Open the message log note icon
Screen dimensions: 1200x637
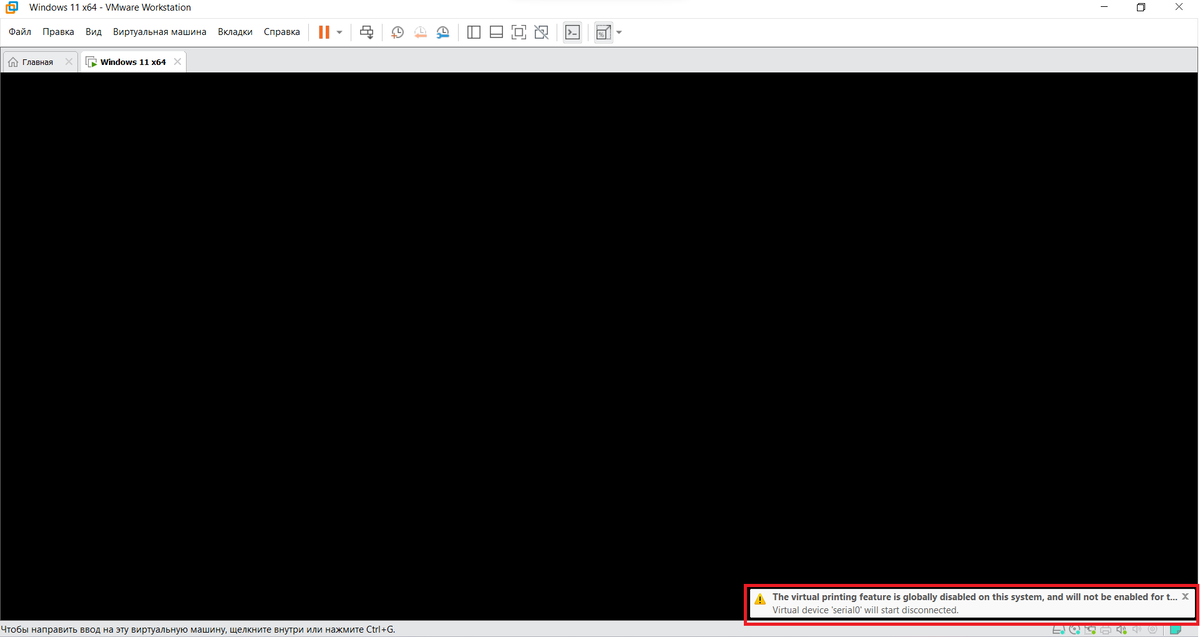1175,630
